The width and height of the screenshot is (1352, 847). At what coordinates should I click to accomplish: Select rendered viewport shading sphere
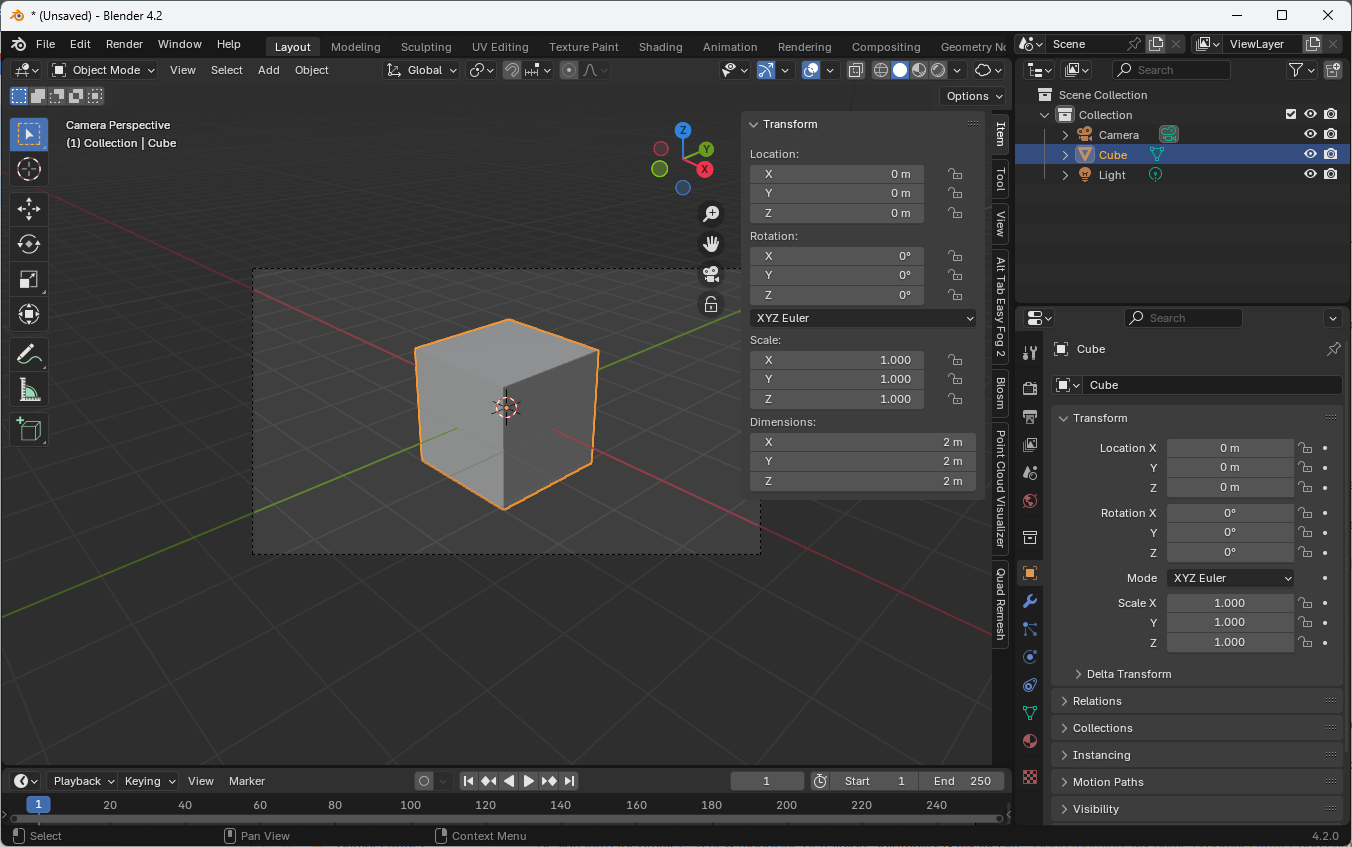[938, 70]
